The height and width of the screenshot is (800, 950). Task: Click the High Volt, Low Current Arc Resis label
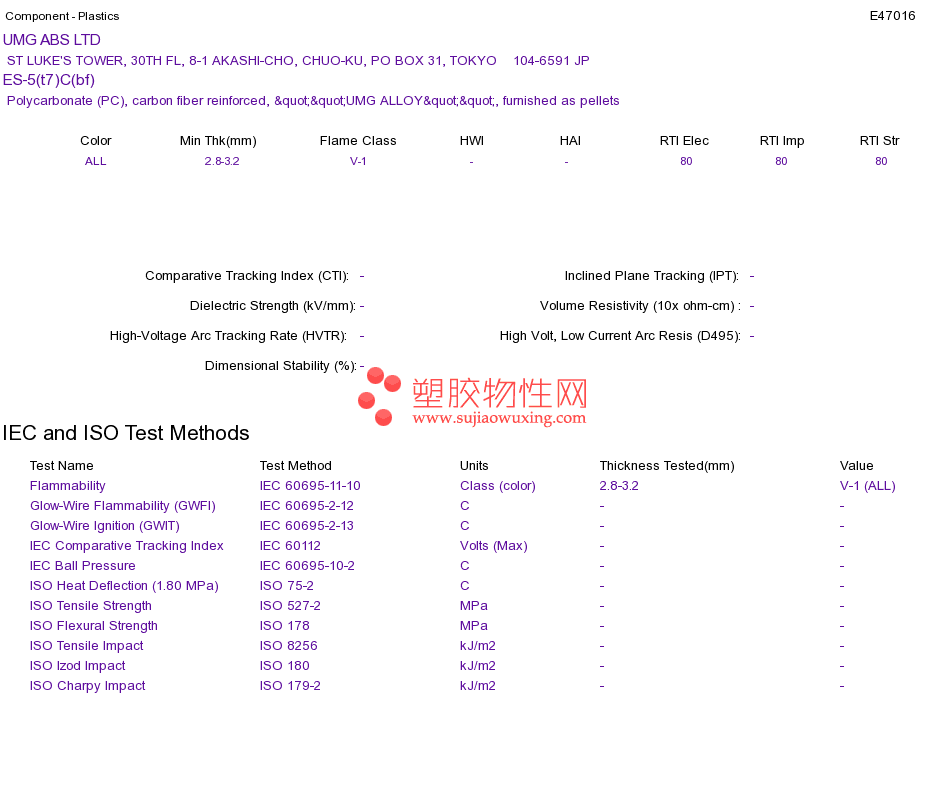[620, 336]
